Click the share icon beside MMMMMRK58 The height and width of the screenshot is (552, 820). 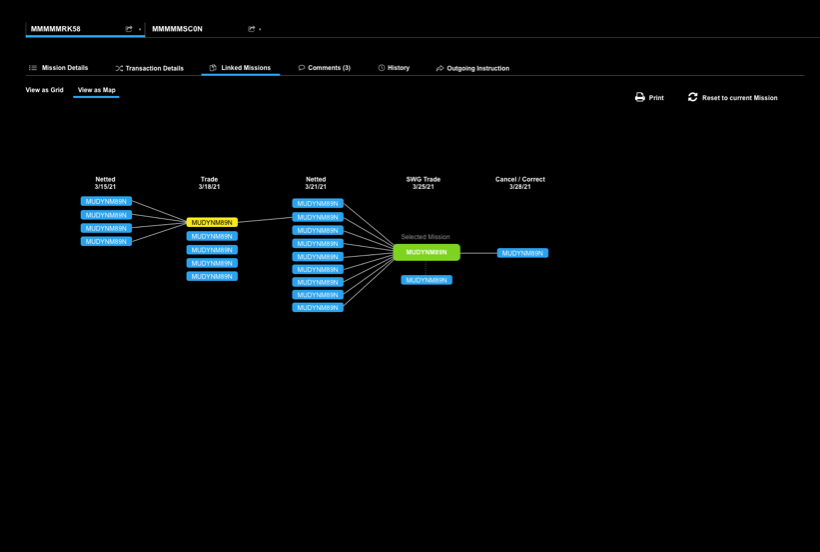click(129, 29)
